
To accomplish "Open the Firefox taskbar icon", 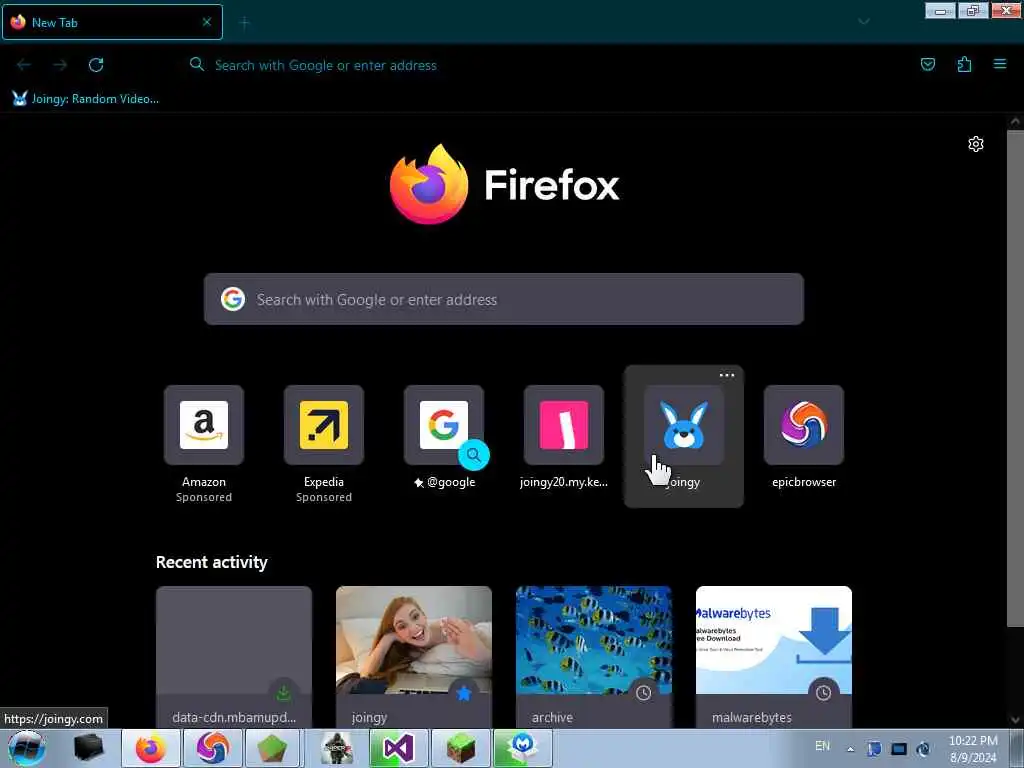I will point(150,748).
